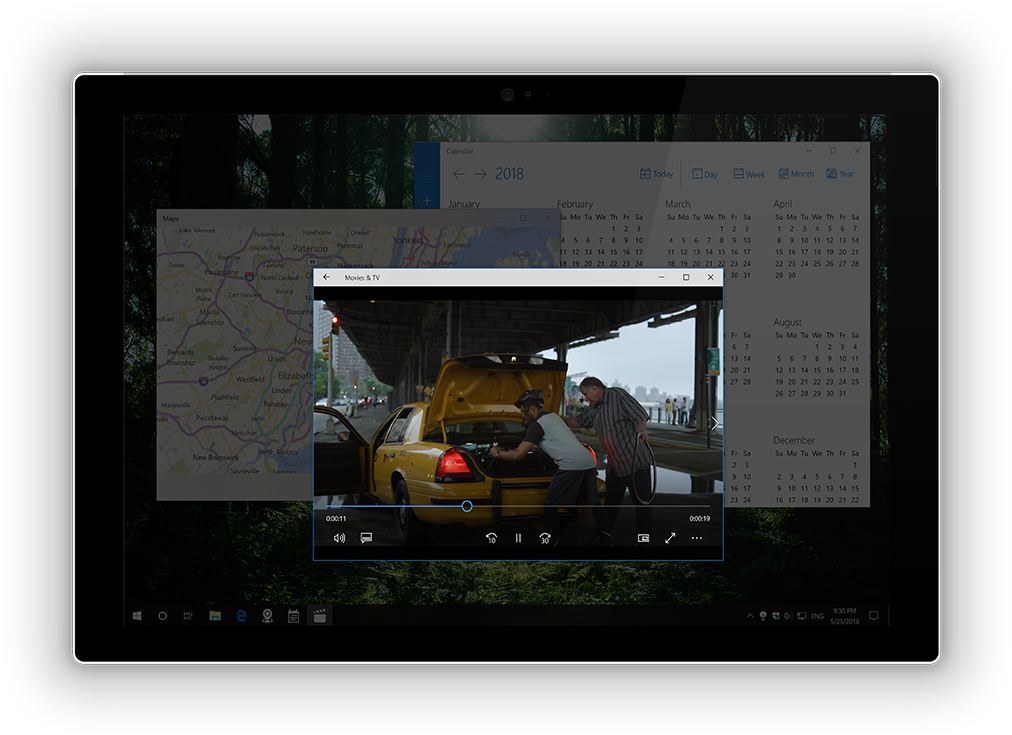Open the December month in Calendar
The image size is (1012, 735).
[x=794, y=440]
